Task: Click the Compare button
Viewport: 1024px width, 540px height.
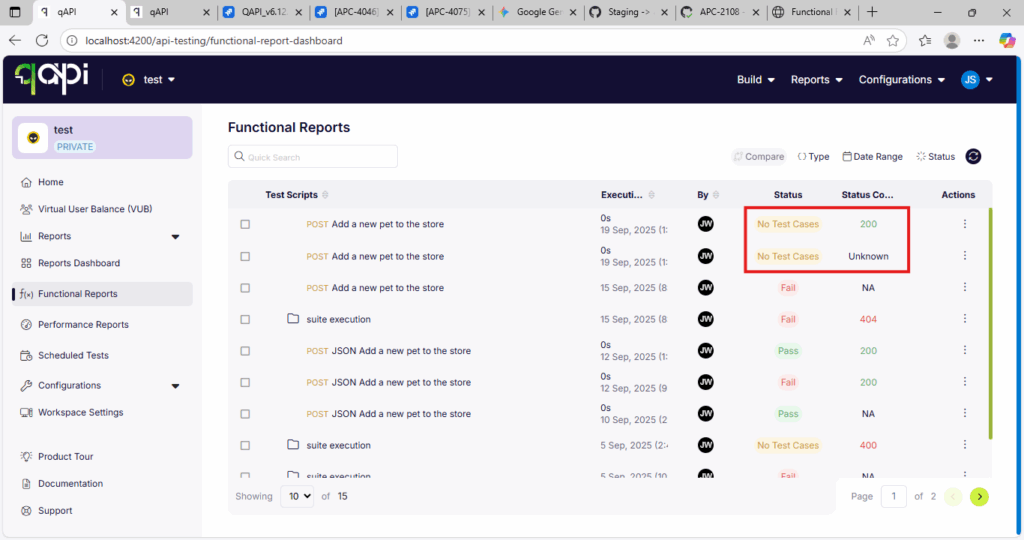Action: point(758,157)
